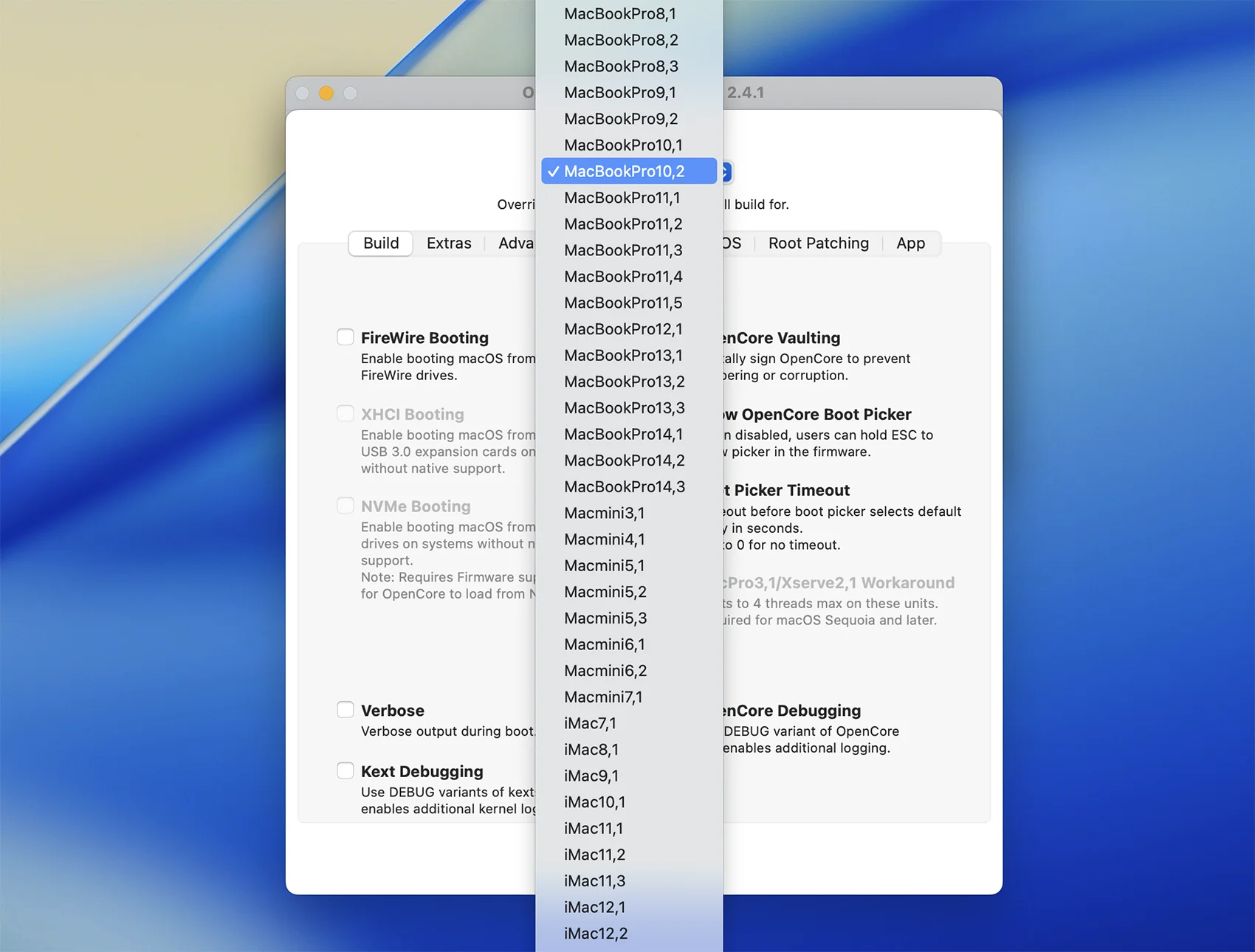Enable the Kext Debugging checkbox
The width and height of the screenshot is (1255, 952).
pyautogui.click(x=345, y=770)
